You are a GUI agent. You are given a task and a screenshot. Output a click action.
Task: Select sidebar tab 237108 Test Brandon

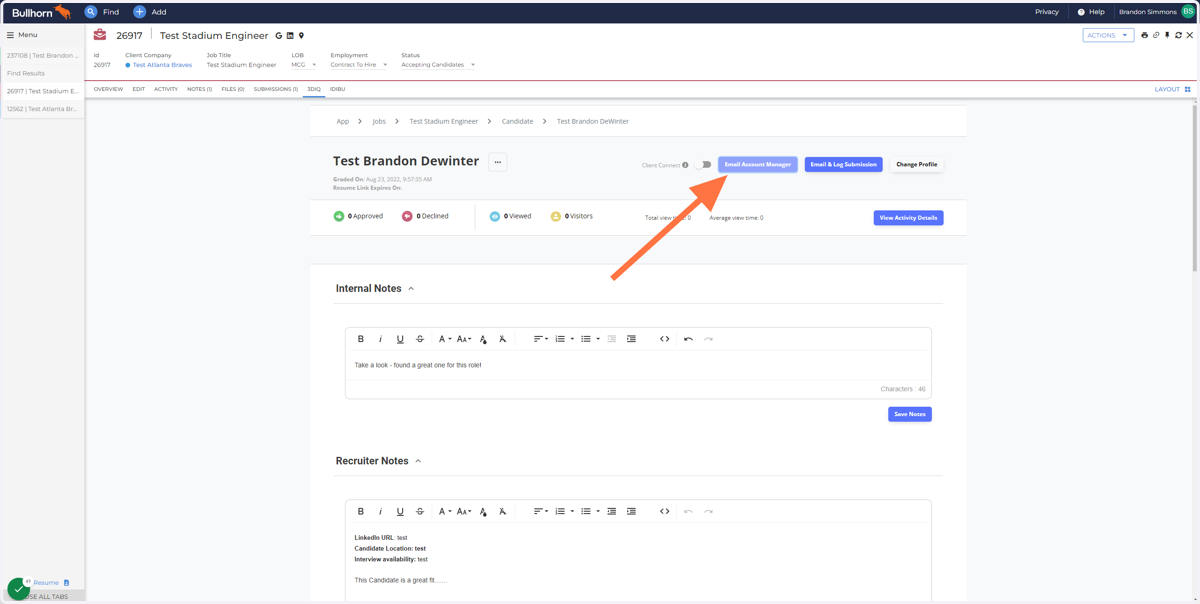click(x=42, y=56)
